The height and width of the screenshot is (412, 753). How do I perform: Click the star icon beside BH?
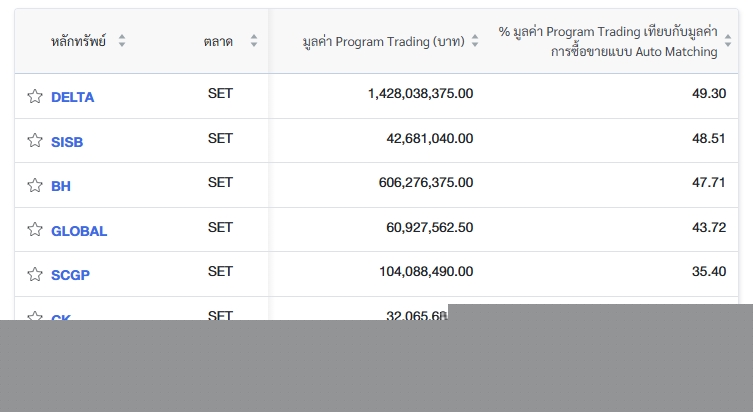[35, 185]
